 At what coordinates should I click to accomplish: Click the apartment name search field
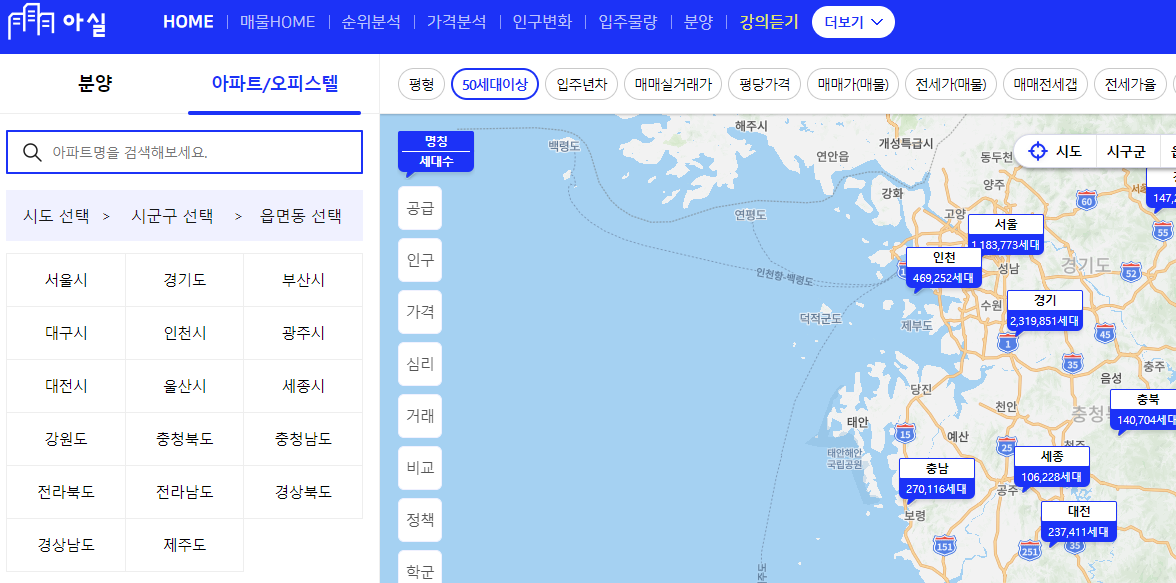tap(183, 151)
